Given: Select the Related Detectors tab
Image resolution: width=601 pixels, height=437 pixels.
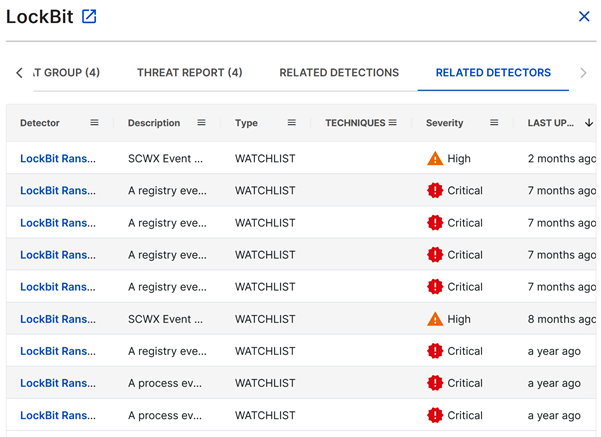Looking at the screenshot, I should tap(493, 72).
